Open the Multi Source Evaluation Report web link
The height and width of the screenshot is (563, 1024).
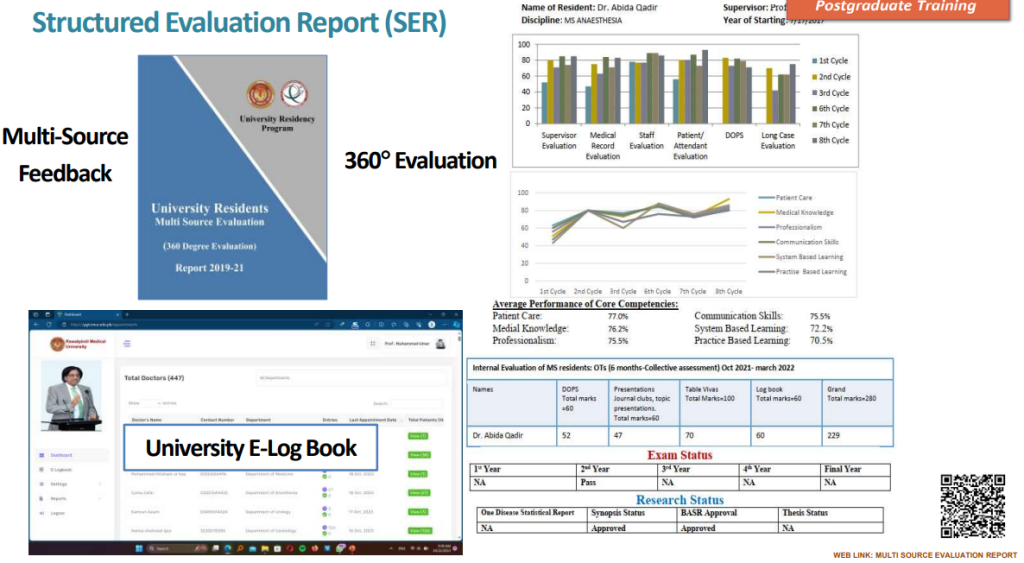925,555
